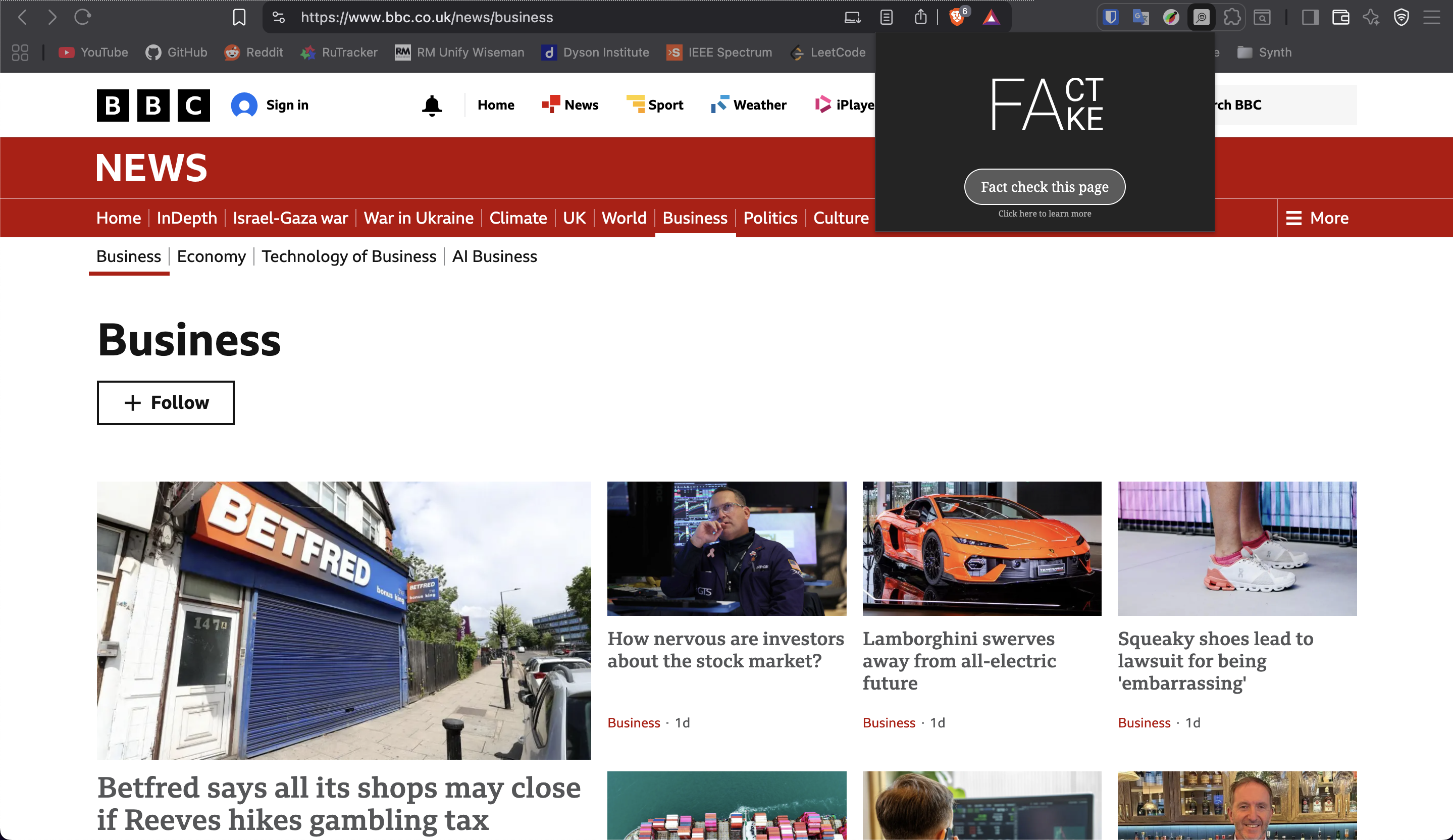Open Brave Wallet icon in toolbar

(1340, 17)
